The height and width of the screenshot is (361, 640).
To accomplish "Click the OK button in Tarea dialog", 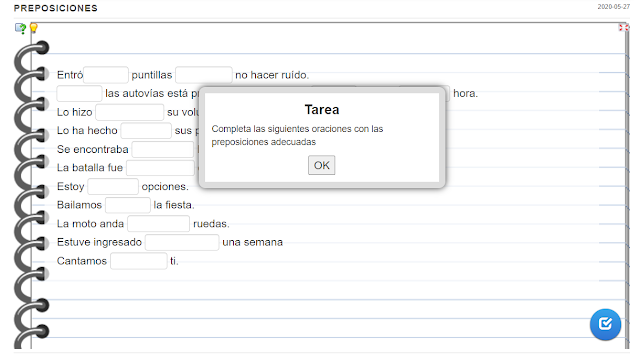I will pos(321,165).
